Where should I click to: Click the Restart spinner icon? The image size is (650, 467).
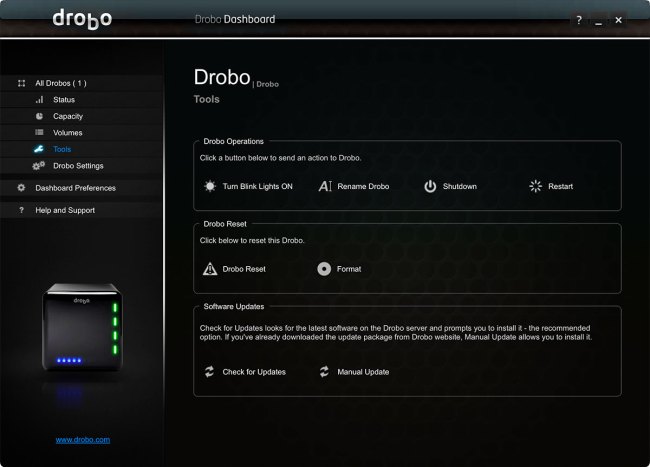(536, 186)
